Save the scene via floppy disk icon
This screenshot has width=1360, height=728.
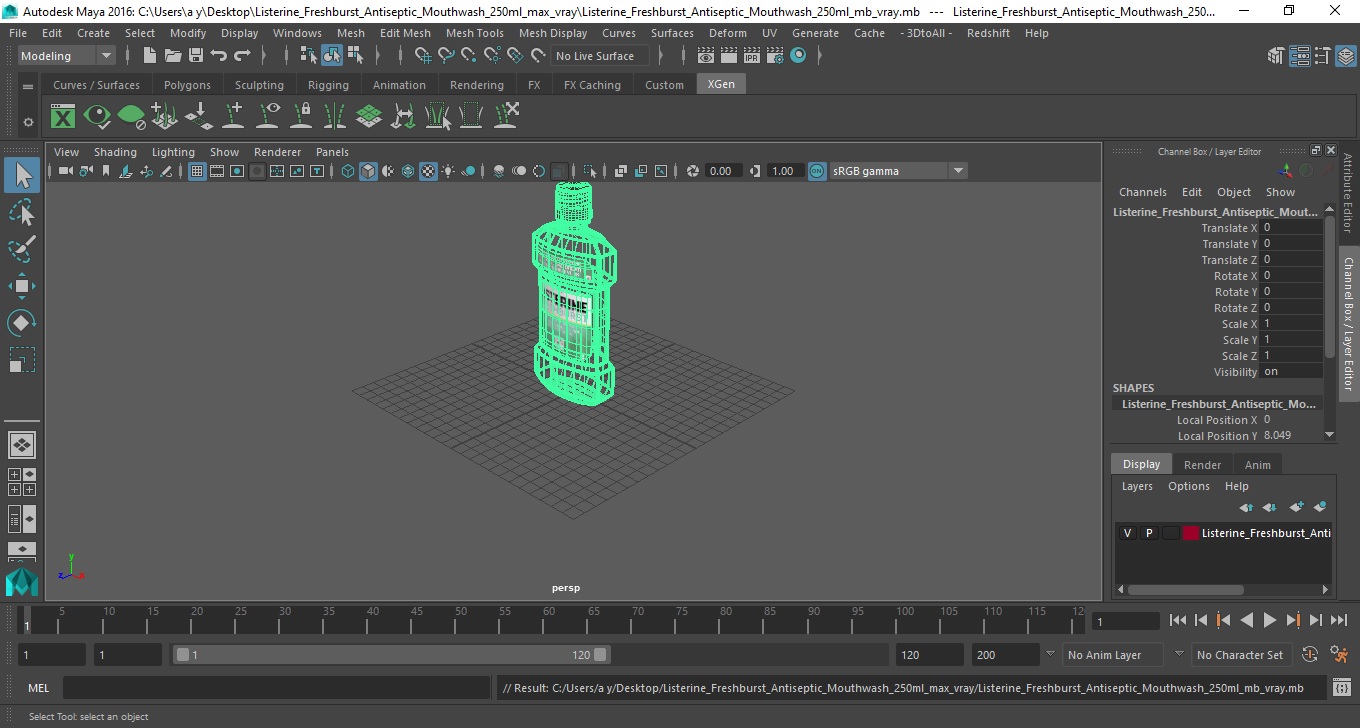pyautogui.click(x=196, y=56)
